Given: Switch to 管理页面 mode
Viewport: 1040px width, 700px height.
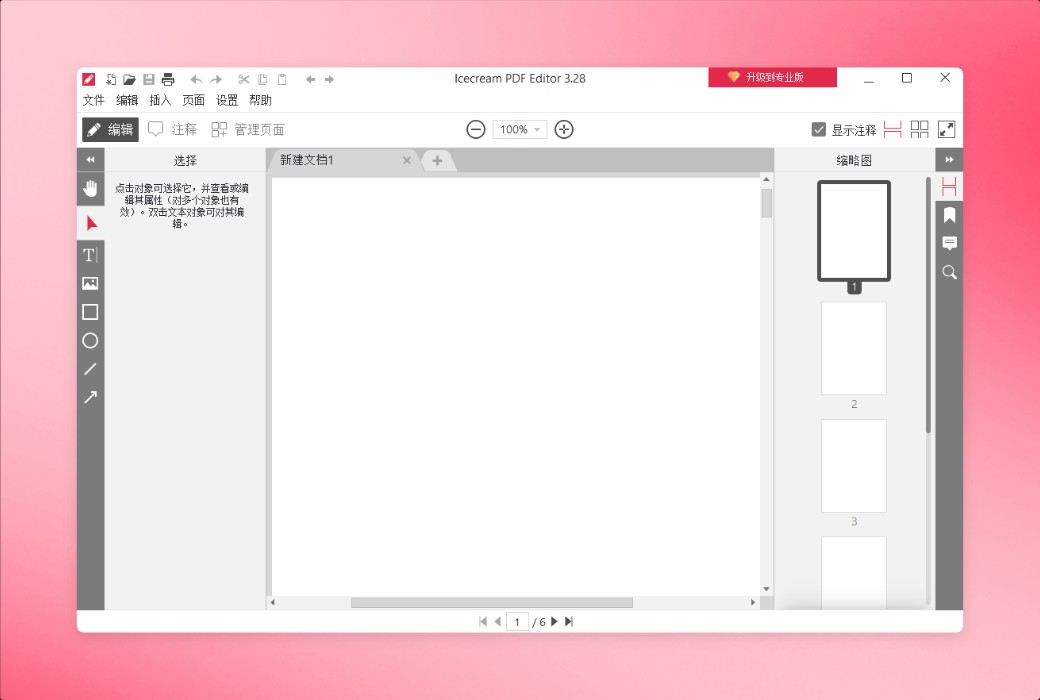Looking at the screenshot, I should pos(250,129).
